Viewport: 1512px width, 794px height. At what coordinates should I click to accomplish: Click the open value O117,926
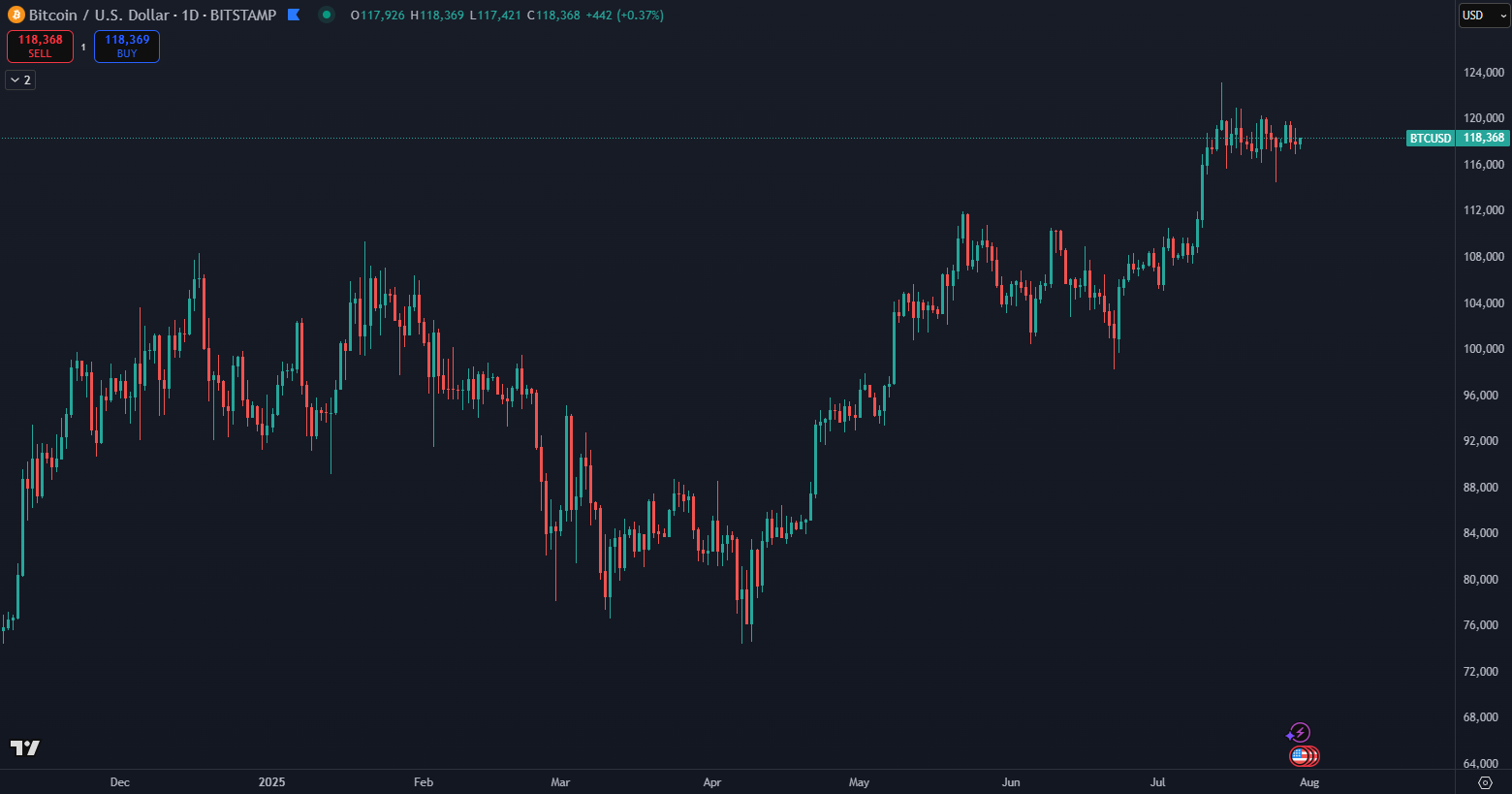click(x=378, y=16)
